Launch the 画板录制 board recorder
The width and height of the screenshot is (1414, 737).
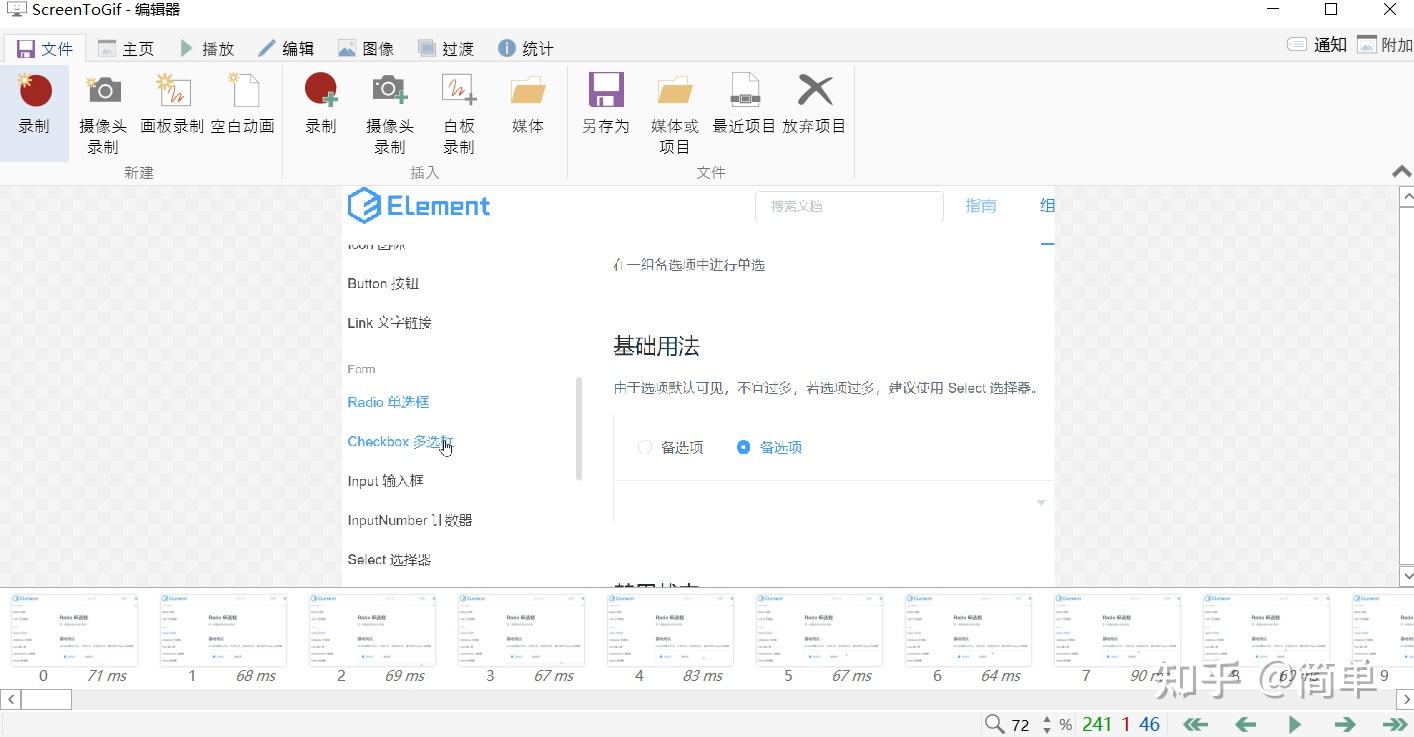[x=172, y=103]
